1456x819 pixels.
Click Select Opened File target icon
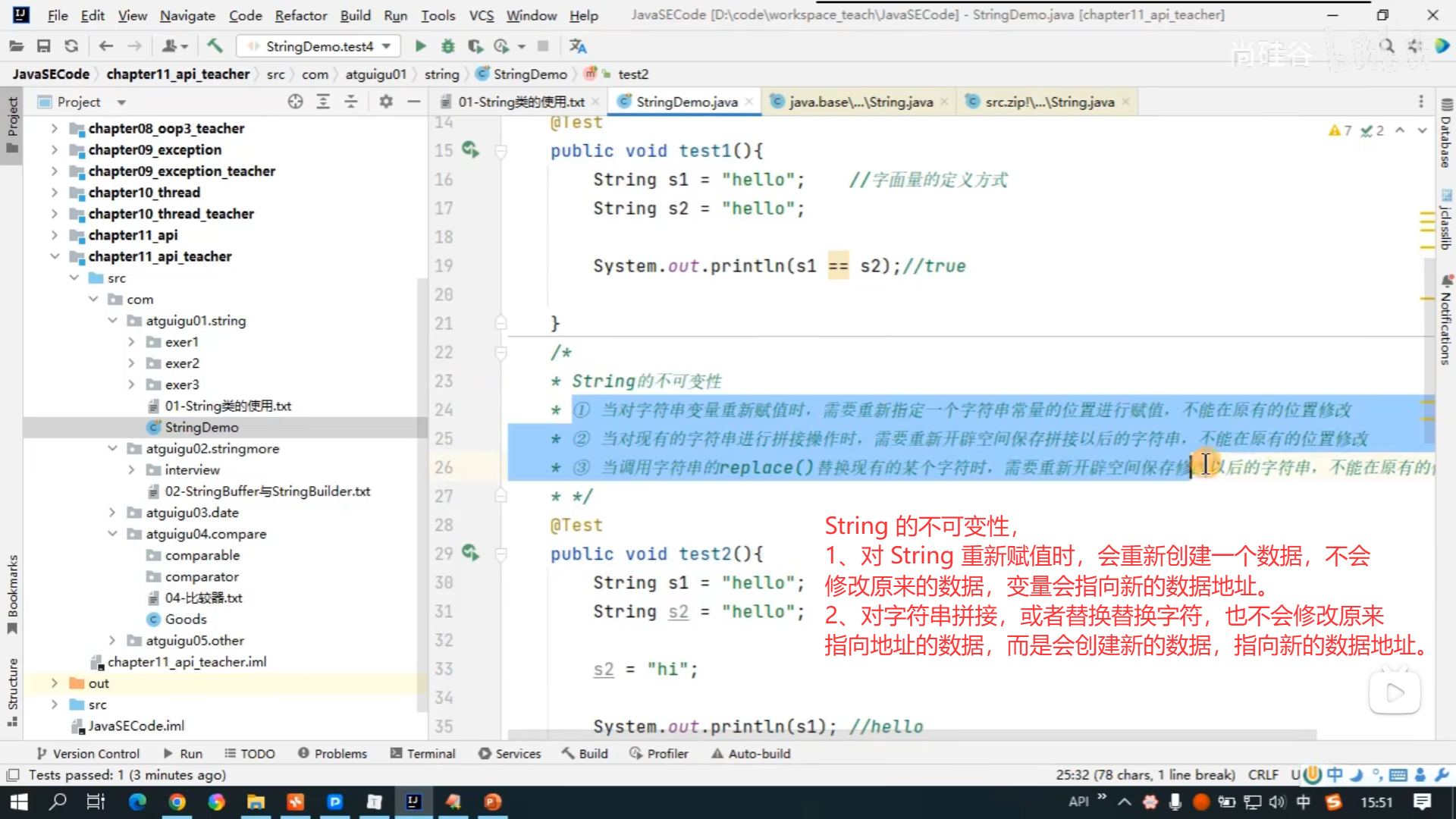pos(295,102)
